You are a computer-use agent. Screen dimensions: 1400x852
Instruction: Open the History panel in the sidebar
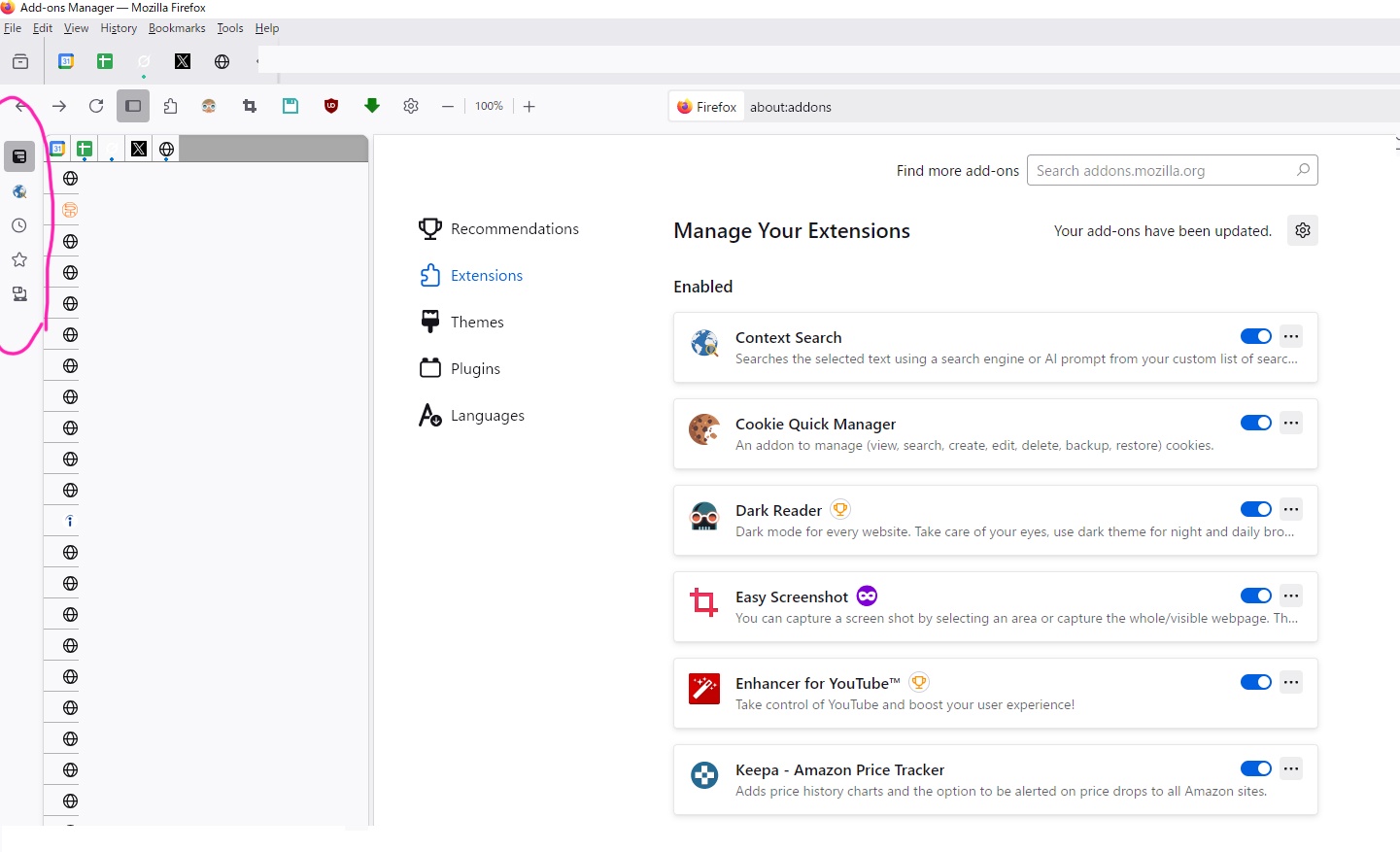(x=19, y=225)
